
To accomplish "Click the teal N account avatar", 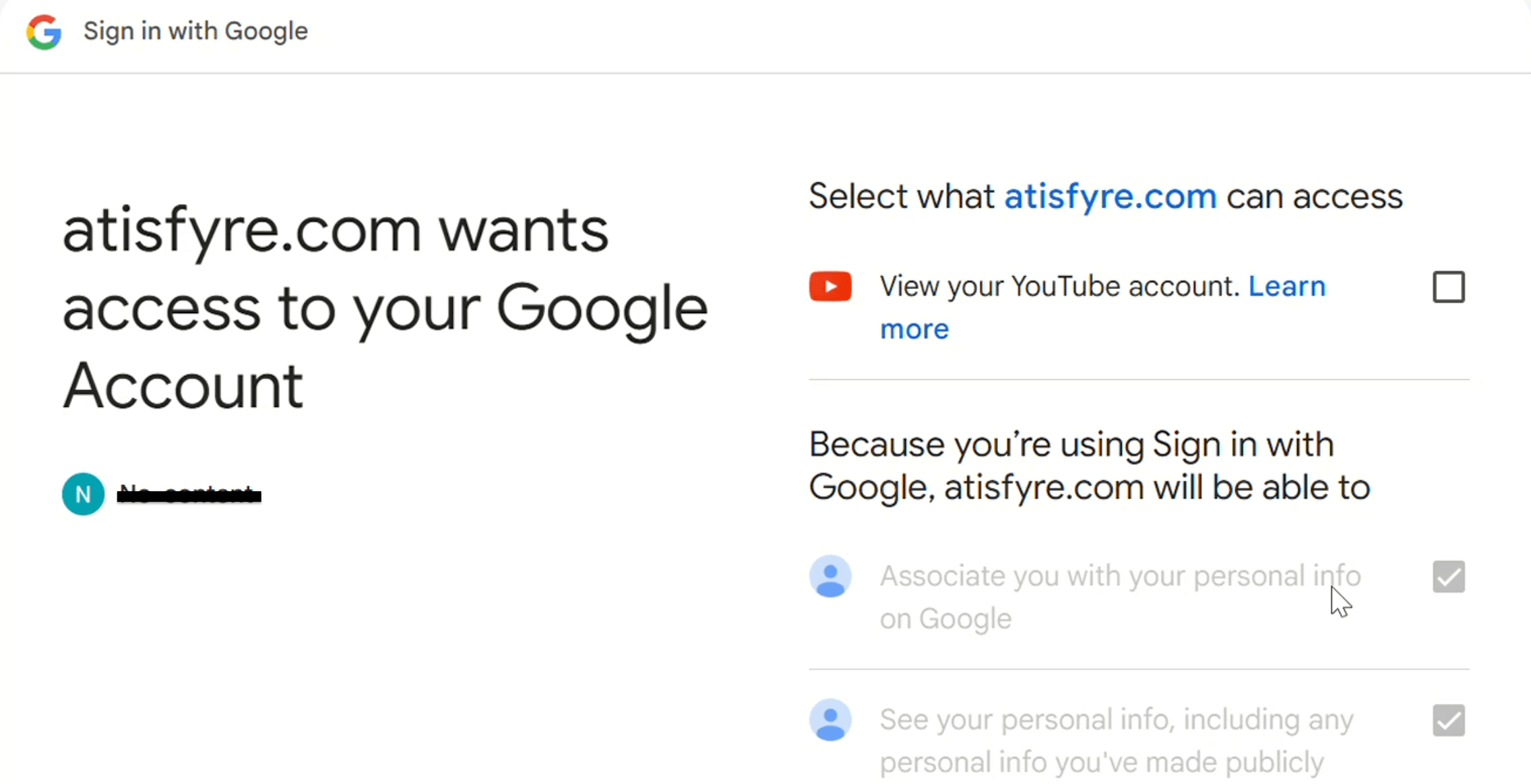I will [83, 494].
